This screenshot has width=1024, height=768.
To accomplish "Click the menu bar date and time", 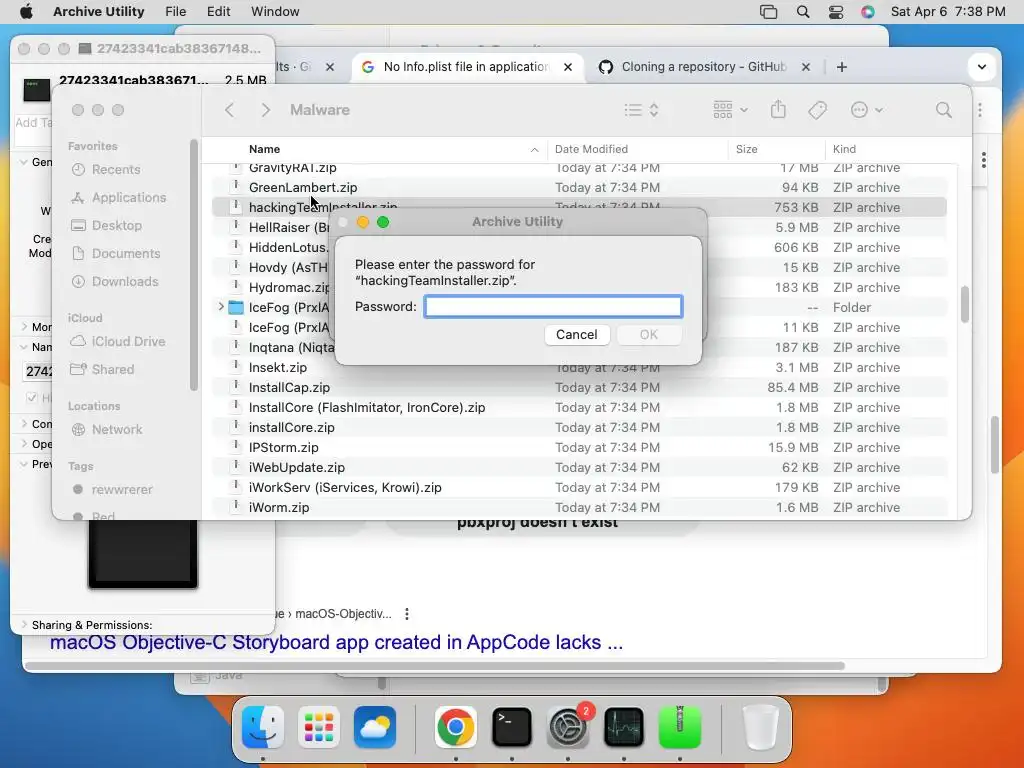I will [x=948, y=11].
